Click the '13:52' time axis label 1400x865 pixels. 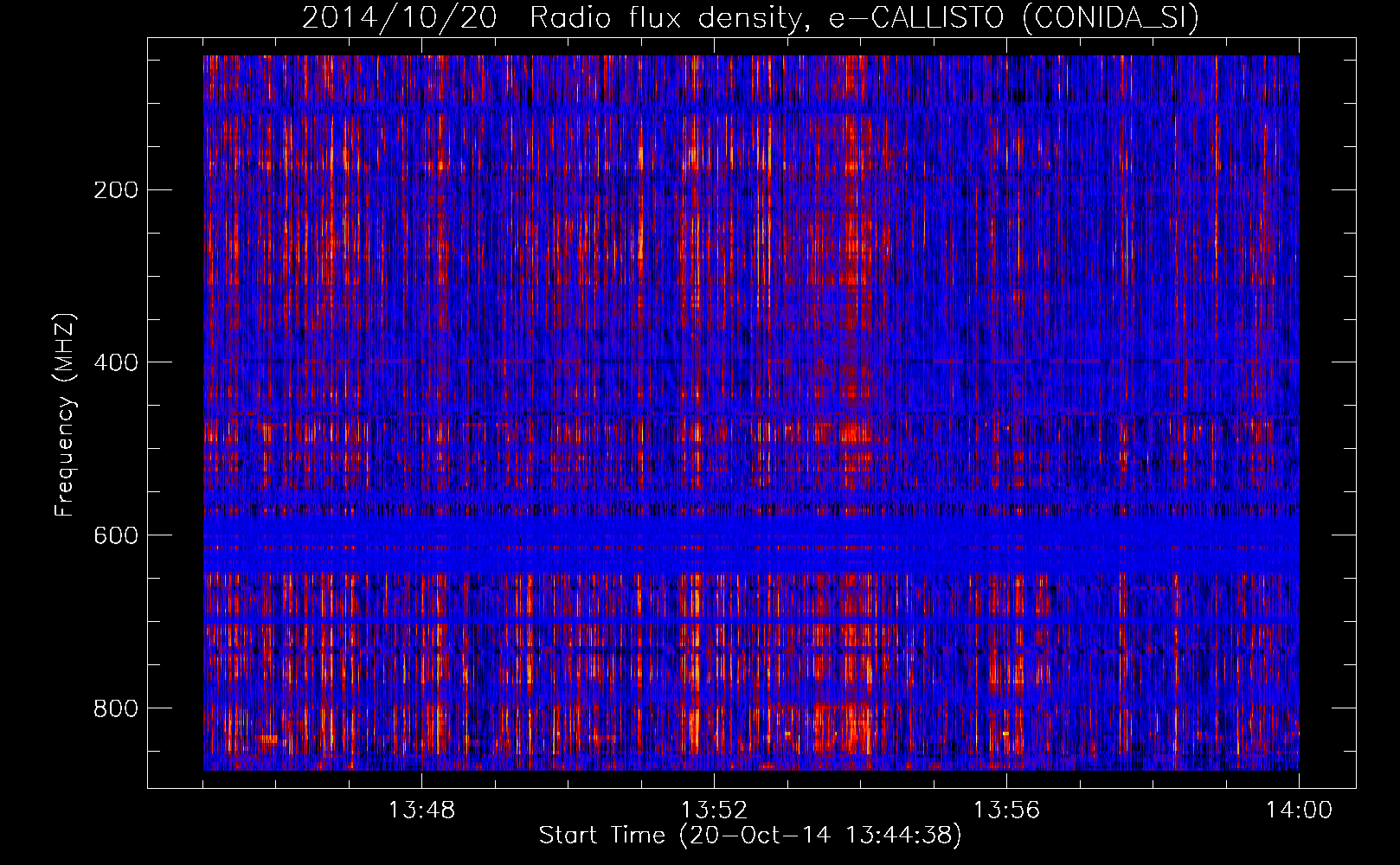[x=714, y=811]
